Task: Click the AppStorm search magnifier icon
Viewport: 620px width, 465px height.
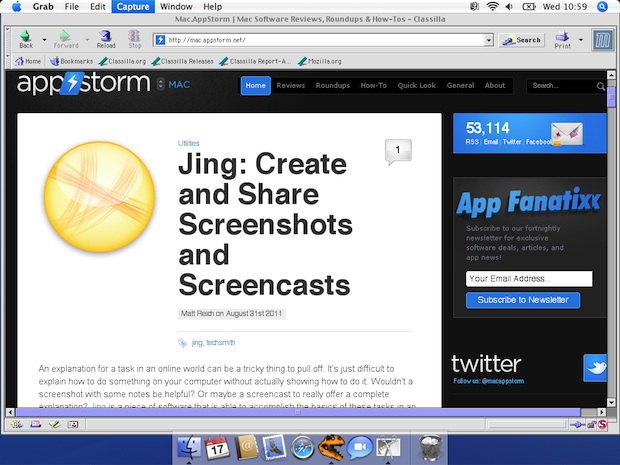Action: point(601,86)
